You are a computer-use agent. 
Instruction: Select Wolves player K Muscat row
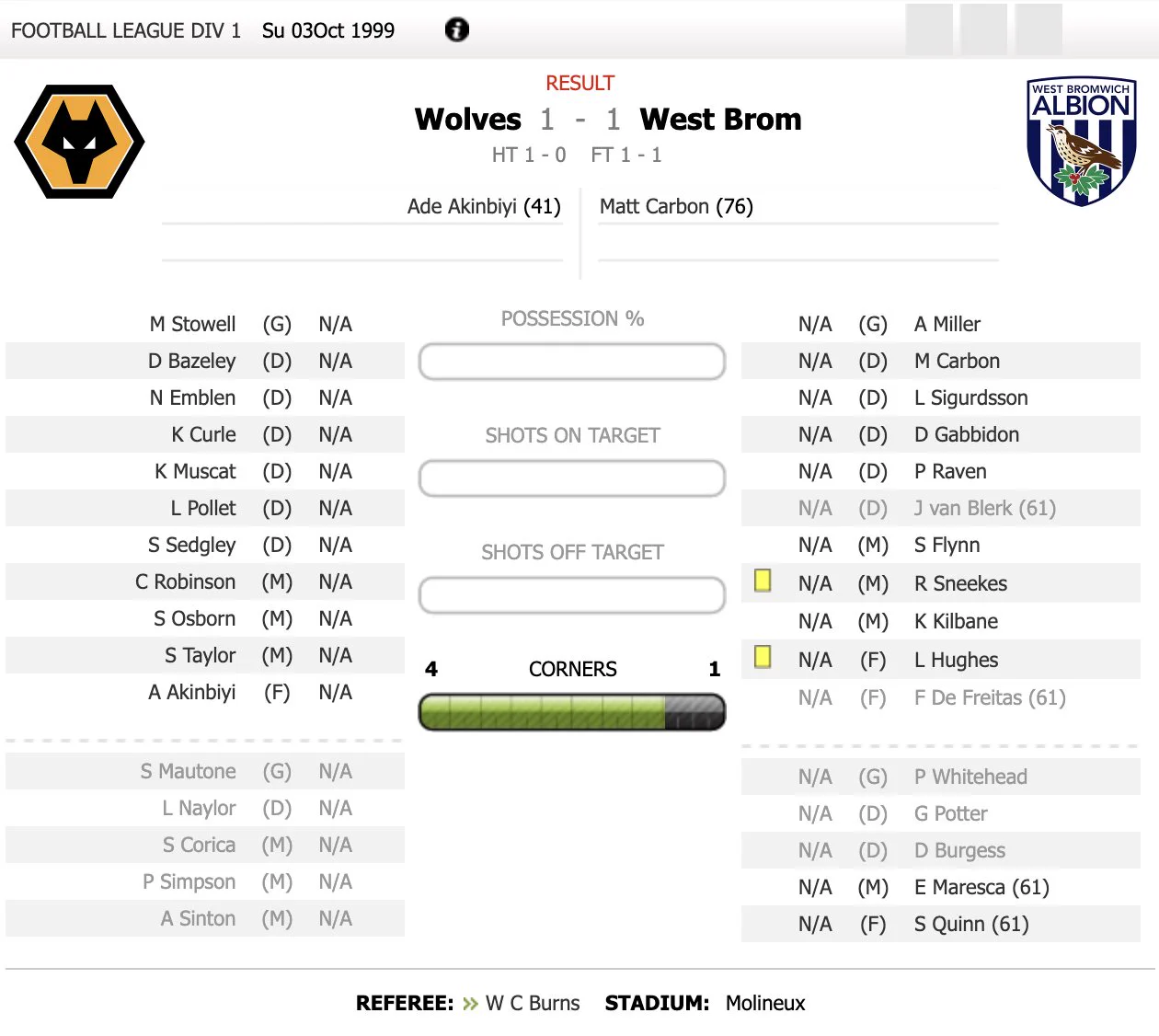pos(205,471)
